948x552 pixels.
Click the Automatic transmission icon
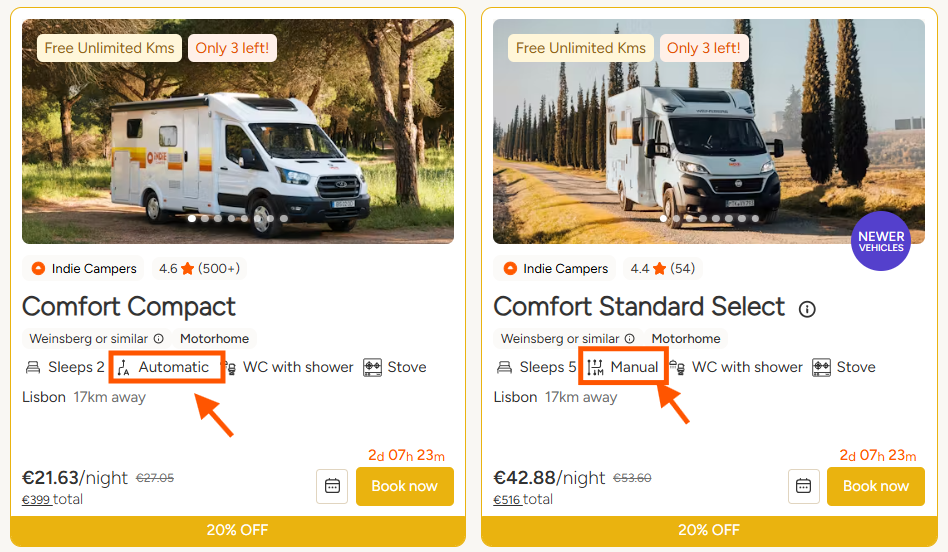[124, 368]
